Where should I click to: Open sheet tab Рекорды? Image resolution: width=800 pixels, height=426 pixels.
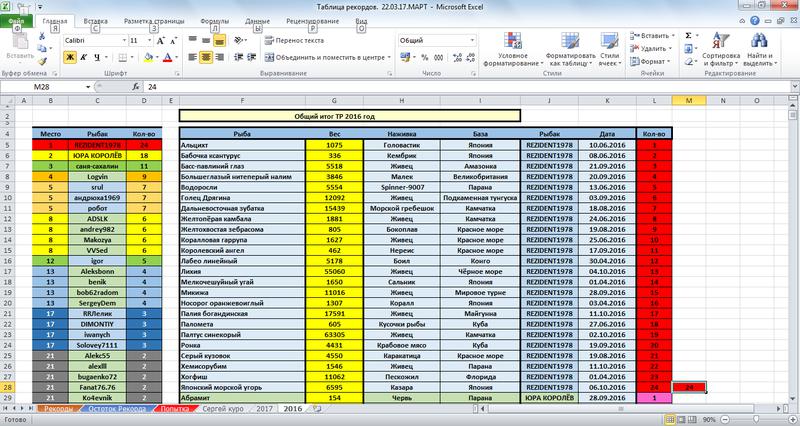(x=58, y=409)
